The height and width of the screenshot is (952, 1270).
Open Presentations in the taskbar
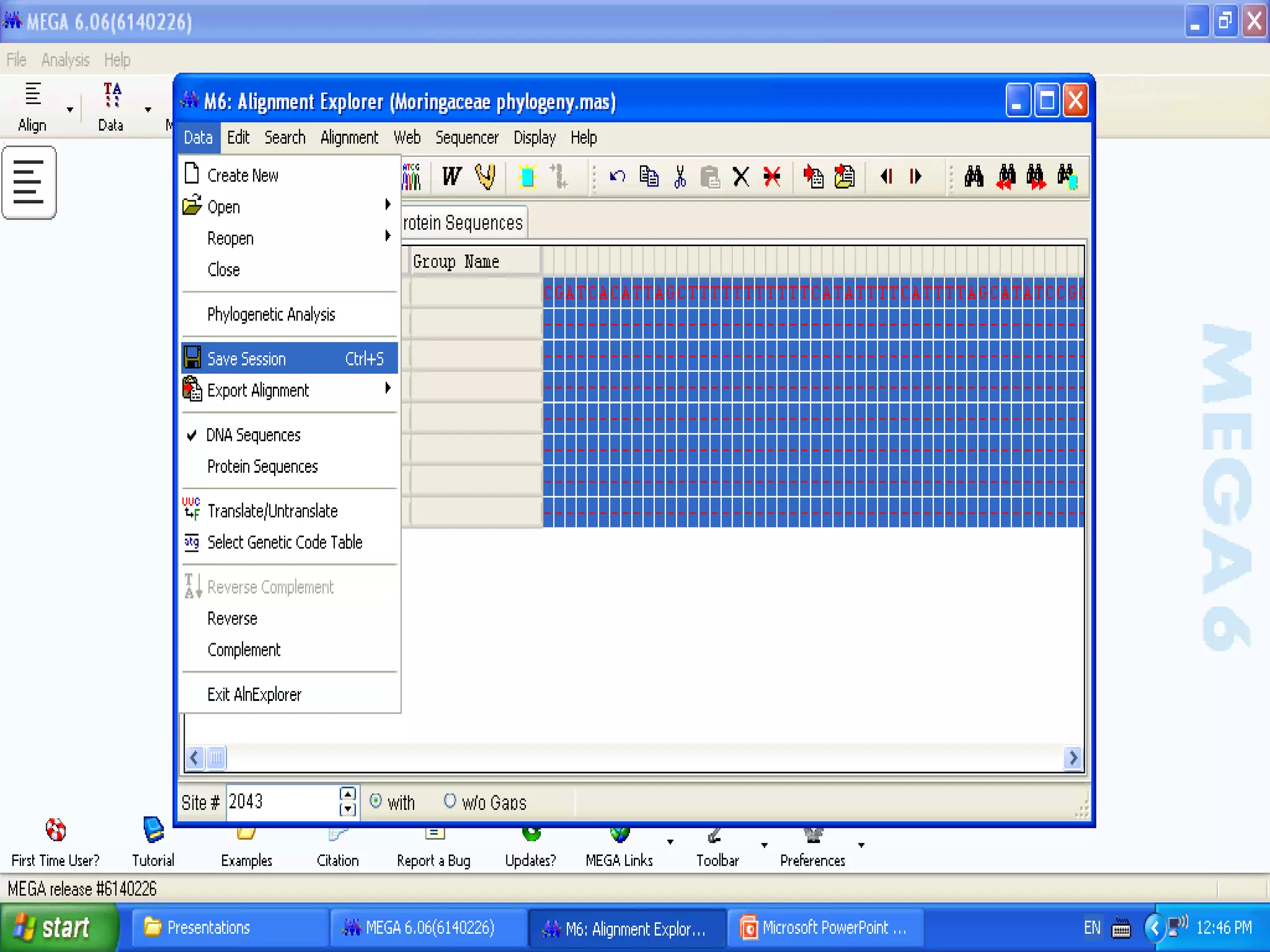tap(231, 928)
